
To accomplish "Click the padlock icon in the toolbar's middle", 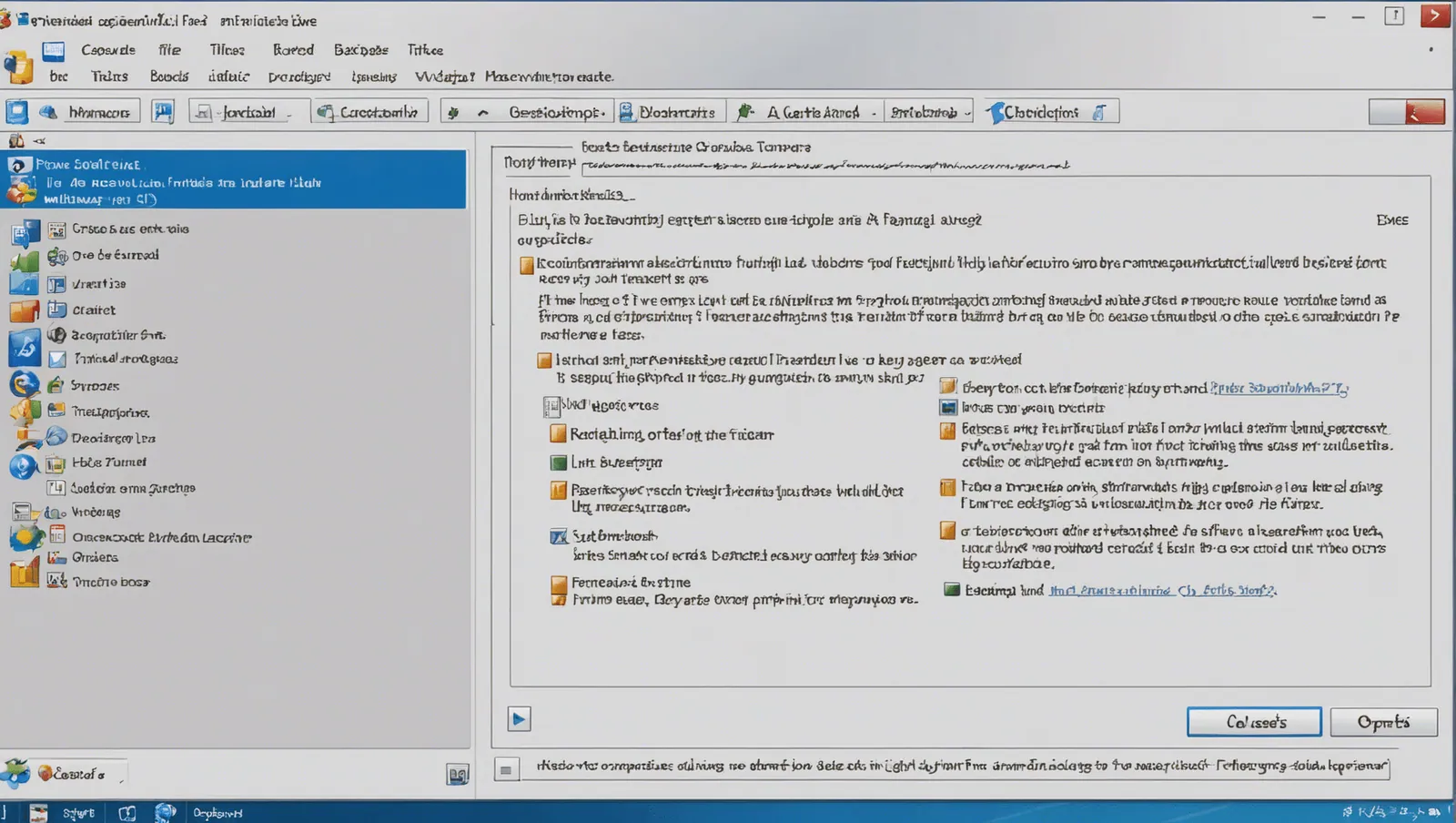I will (626, 112).
